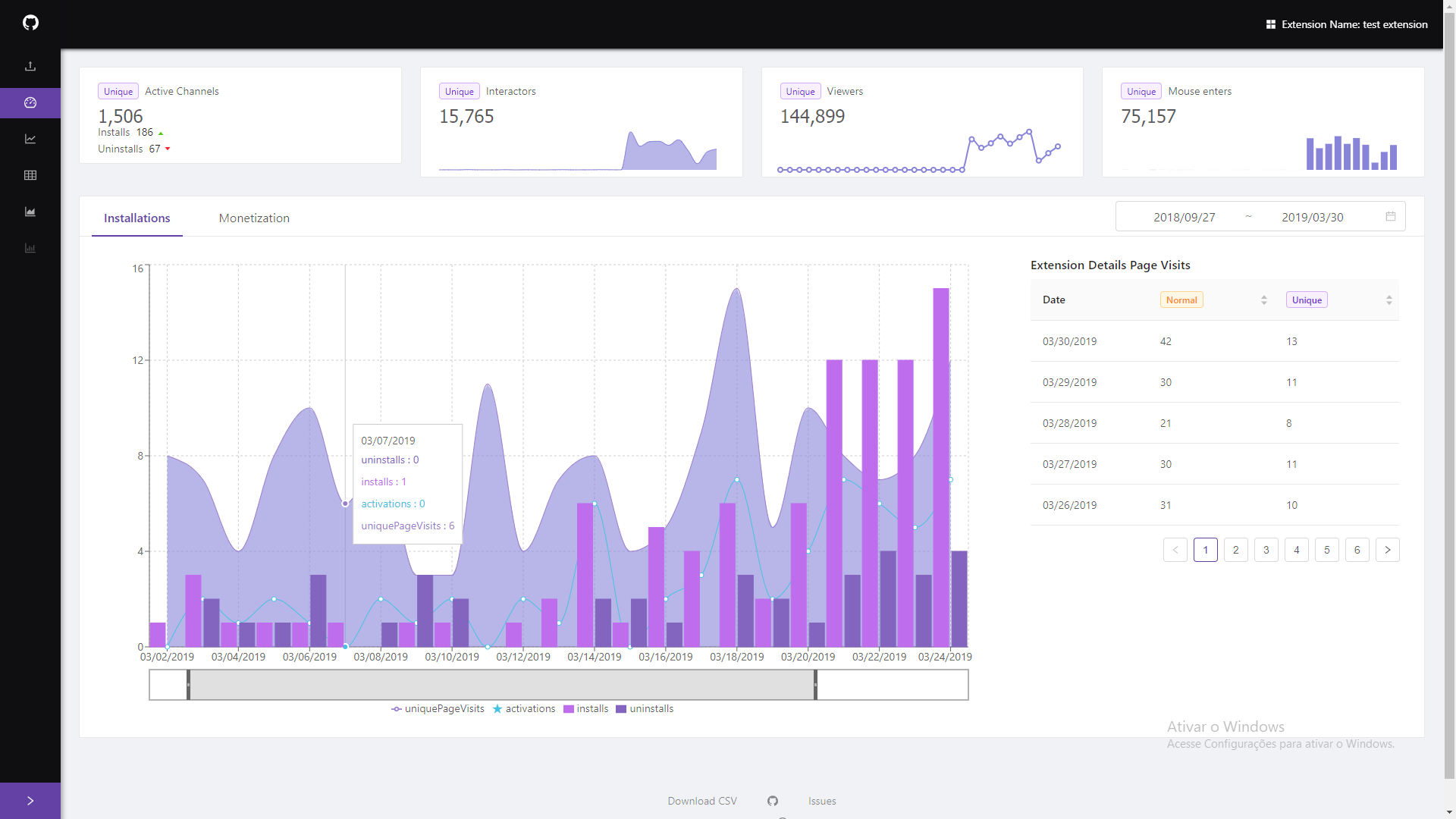The height and width of the screenshot is (819, 1456).
Task: Click Download CSV link
Action: (702, 801)
